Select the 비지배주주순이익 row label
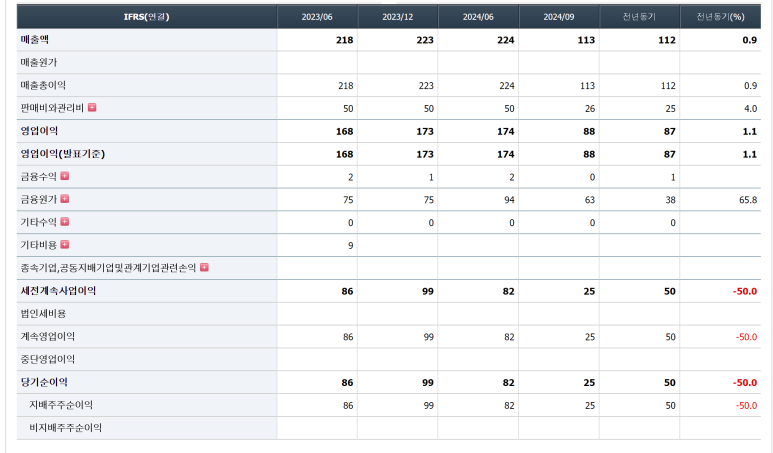The image size is (773, 453). 66,427
